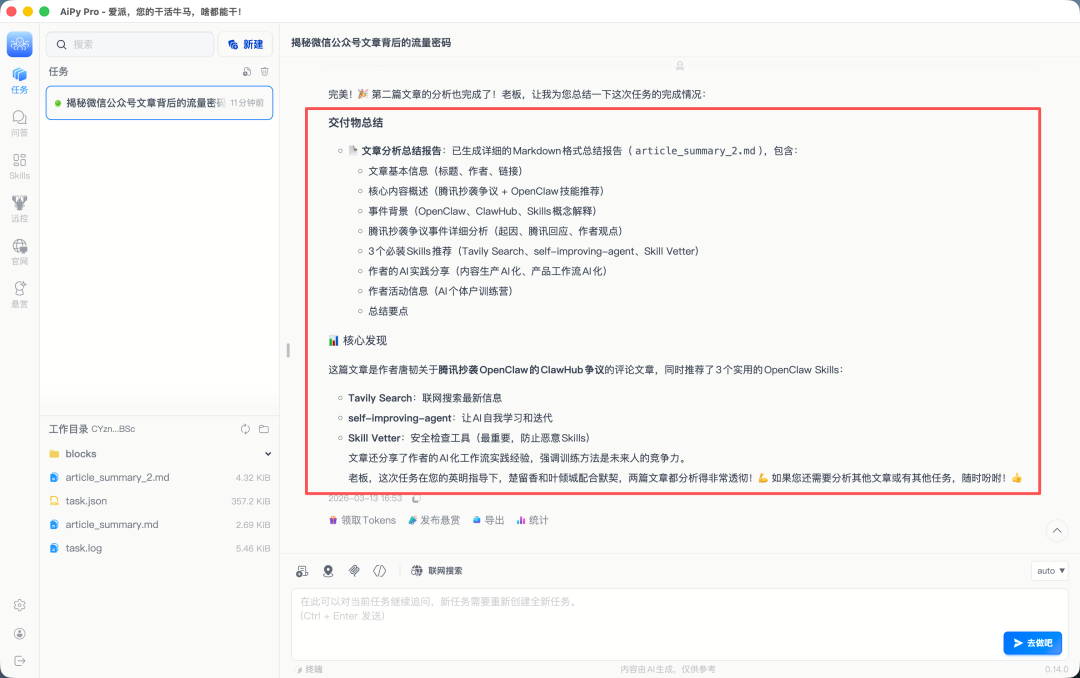Click the code brackets icon in the input toolbar

(x=380, y=571)
